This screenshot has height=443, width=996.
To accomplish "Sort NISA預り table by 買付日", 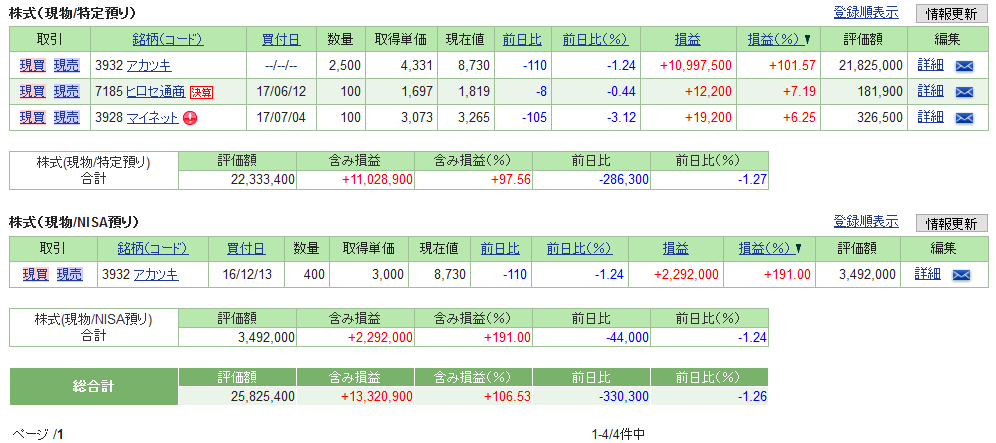I will 246,249.
